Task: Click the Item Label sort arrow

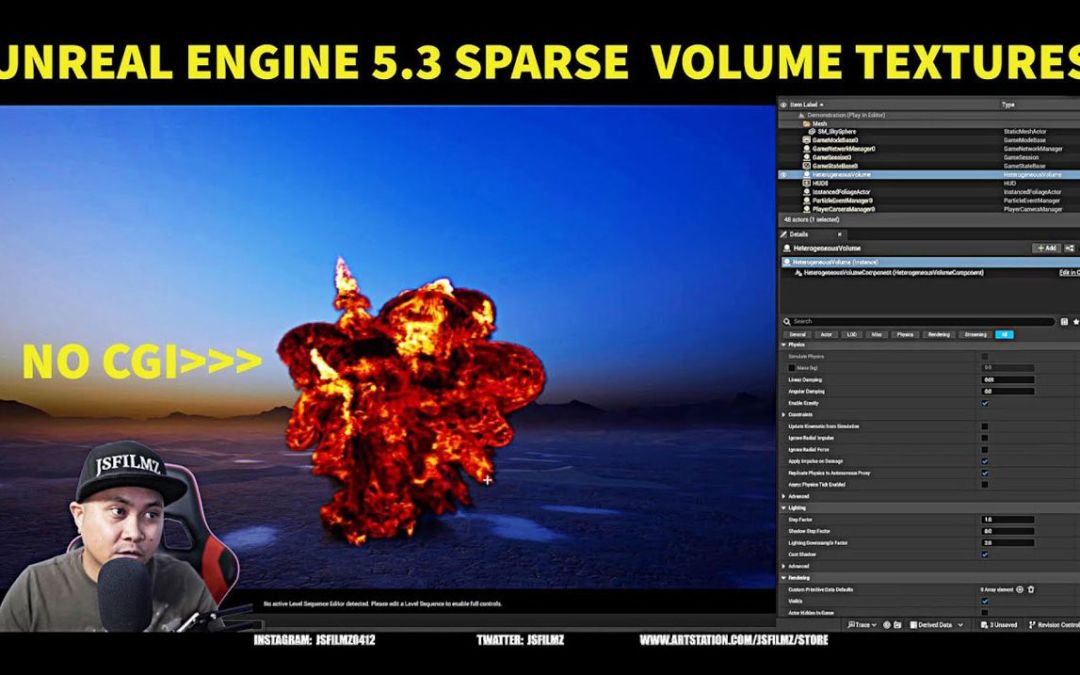Action: 822,105
